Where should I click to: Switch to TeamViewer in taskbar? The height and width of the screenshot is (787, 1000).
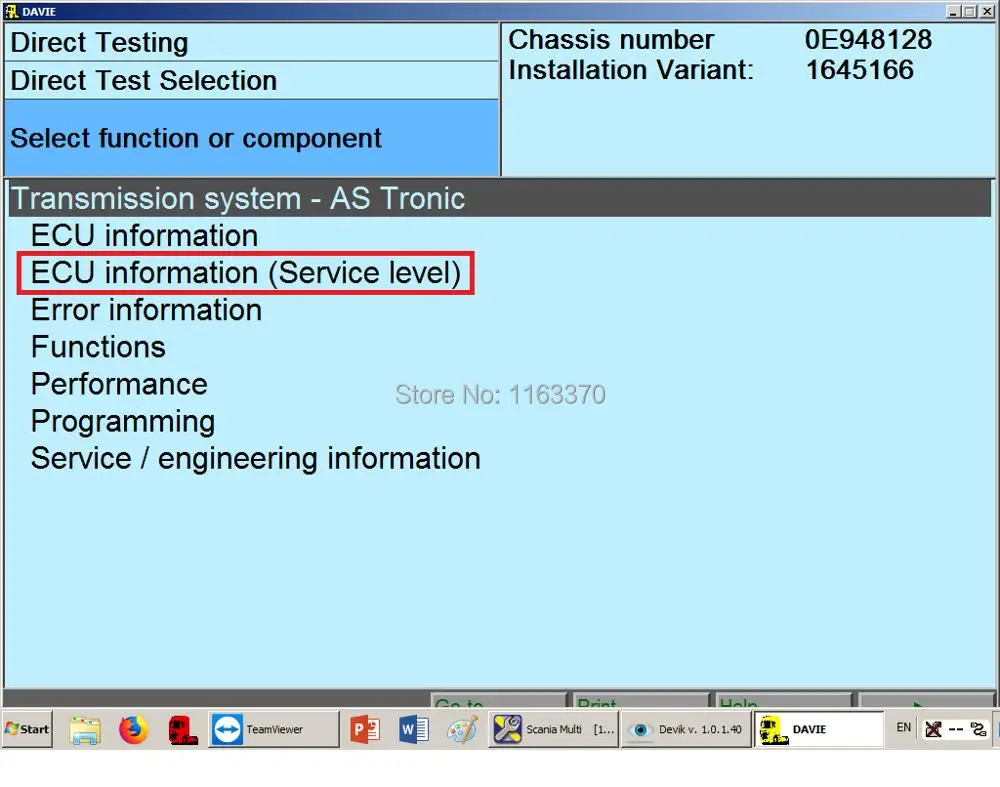274,729
